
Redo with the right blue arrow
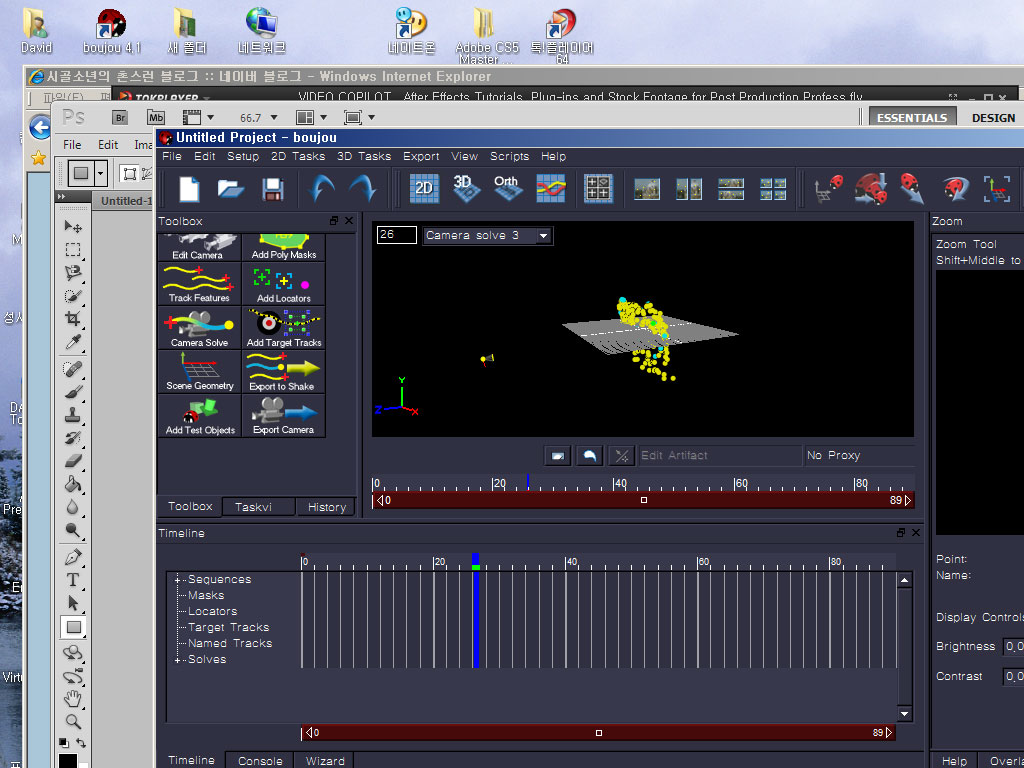[x=362, y=189]
